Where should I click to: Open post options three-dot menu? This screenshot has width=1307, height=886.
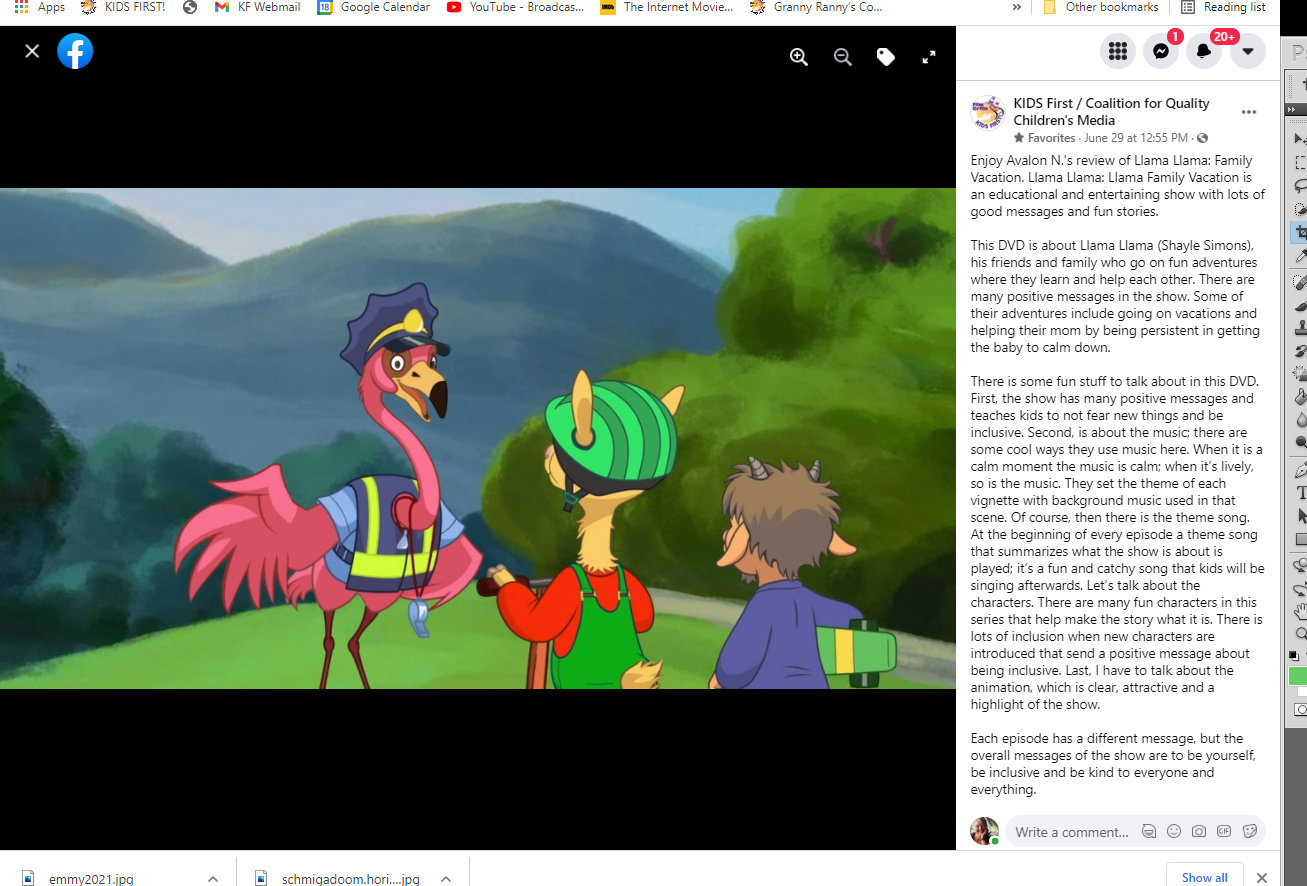(x=1249, y=112)
